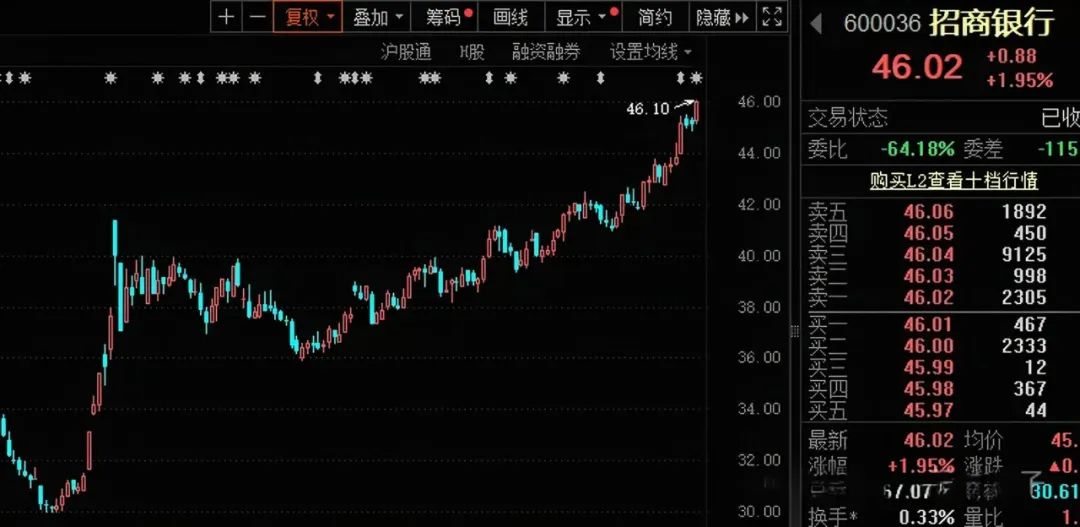Screen dimensions: 1080x527
Task: Select the H股 tab
Action: (x=471, y=52)
